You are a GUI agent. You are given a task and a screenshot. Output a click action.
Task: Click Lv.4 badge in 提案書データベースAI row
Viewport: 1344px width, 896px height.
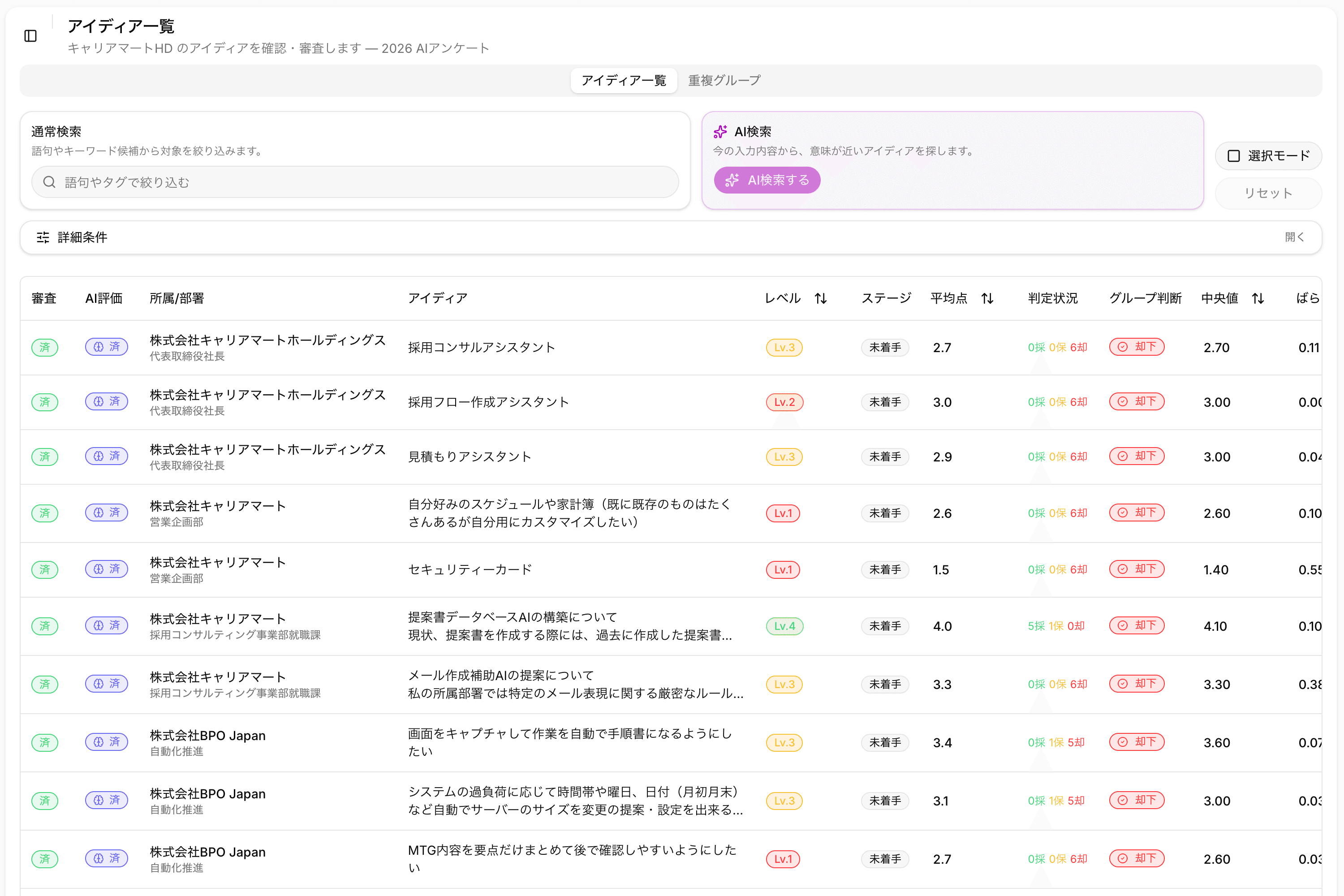[784, 626]
